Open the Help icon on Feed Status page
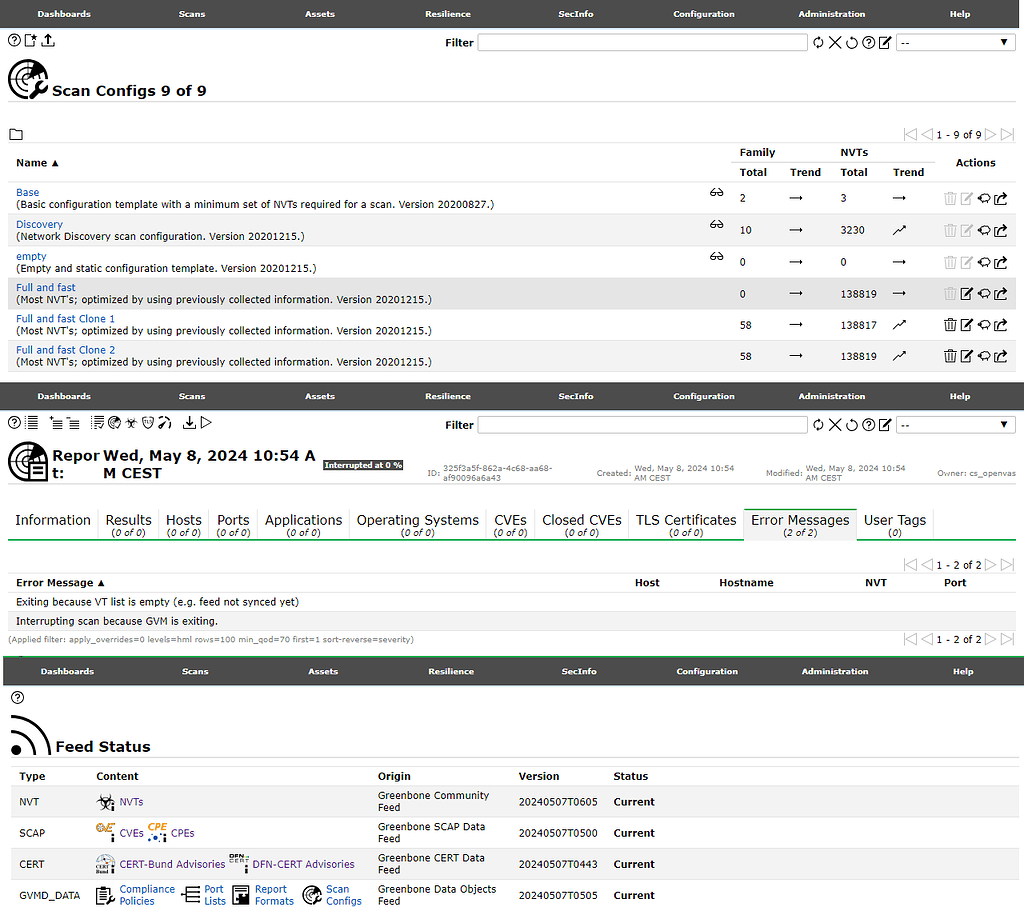The width and height of the screenshot is (1024, 907). coord(16,697)
